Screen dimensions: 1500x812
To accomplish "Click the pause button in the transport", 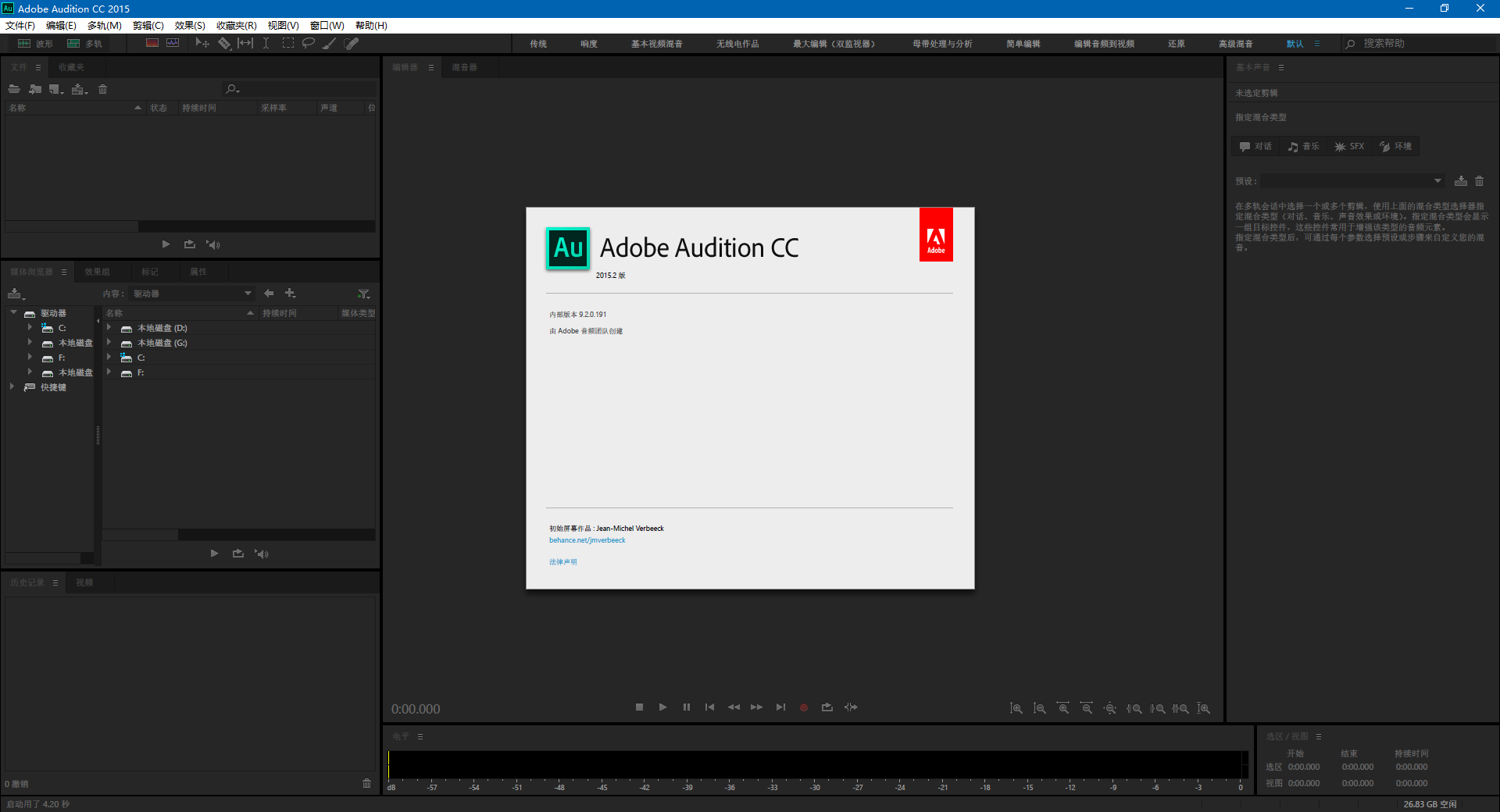I will click(686, 707).
